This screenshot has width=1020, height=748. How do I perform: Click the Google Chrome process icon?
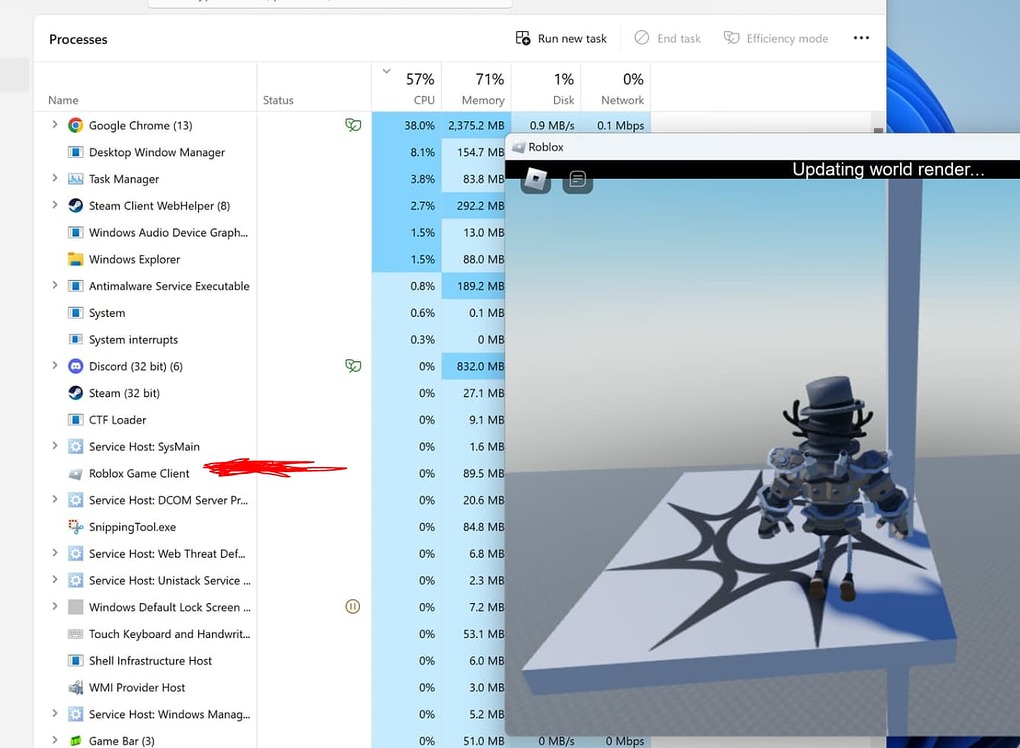75,125
